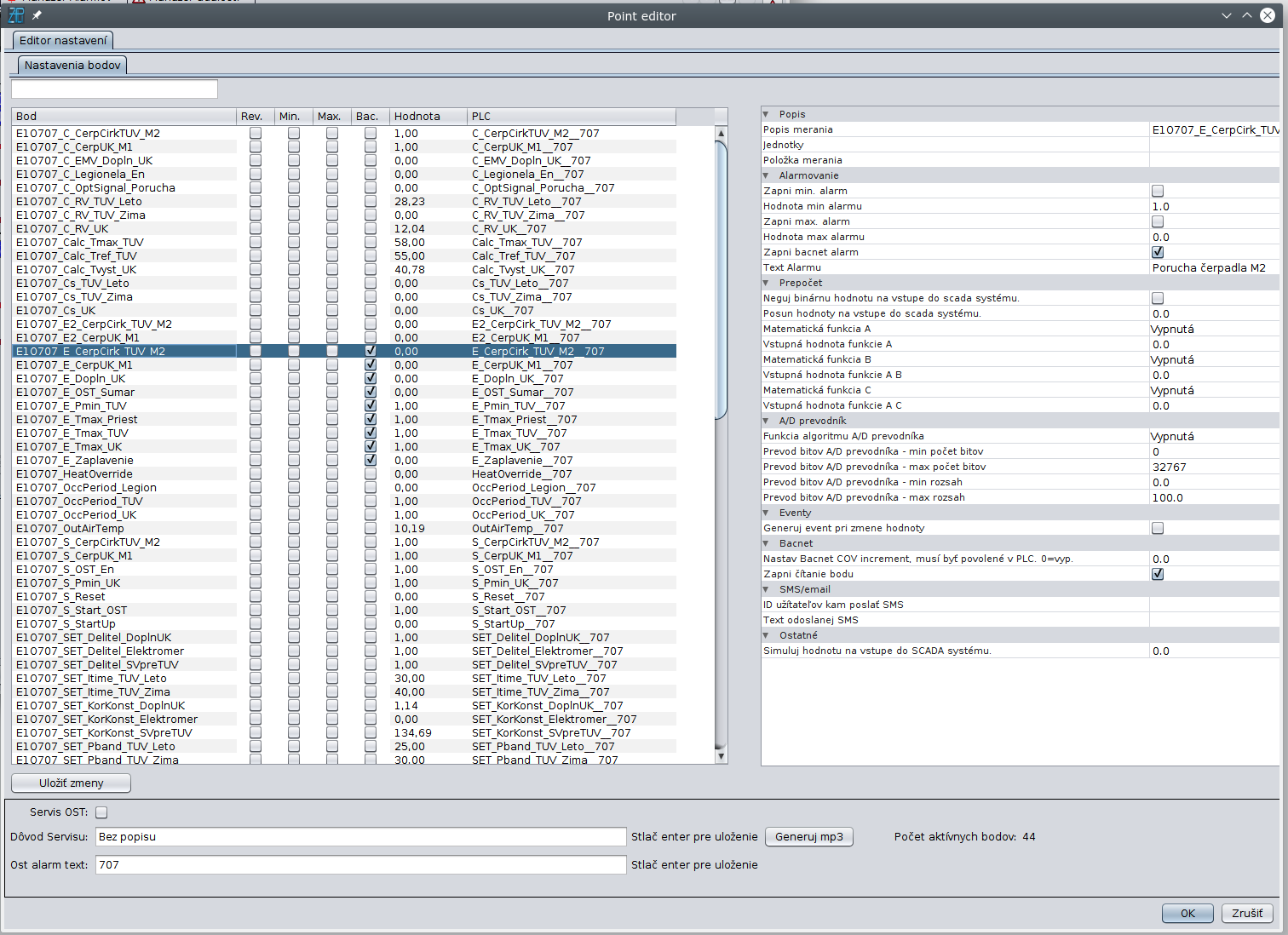The height and width of the screenshot is (935, 1288).
Task: Select row E10707_S_Reset
Action: coord(344,596)
